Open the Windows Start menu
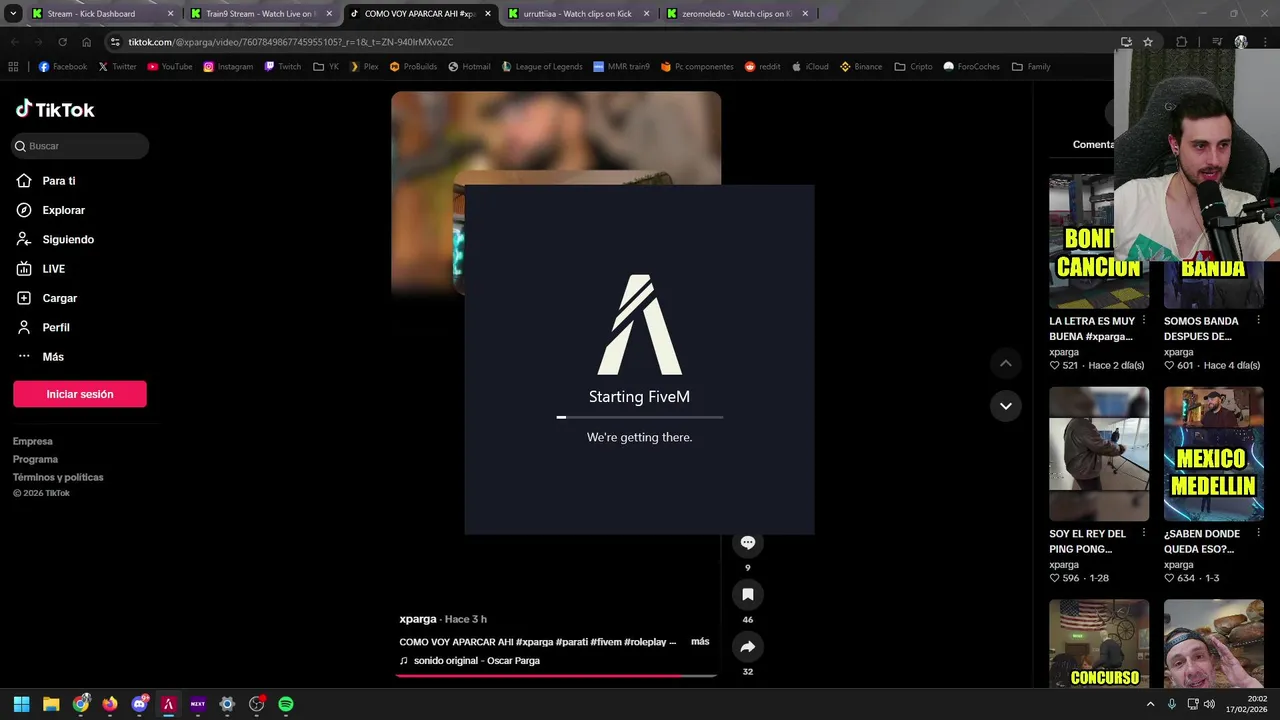Image resolution: width=1280 pixels, height=720 pixels. (21, 704)
